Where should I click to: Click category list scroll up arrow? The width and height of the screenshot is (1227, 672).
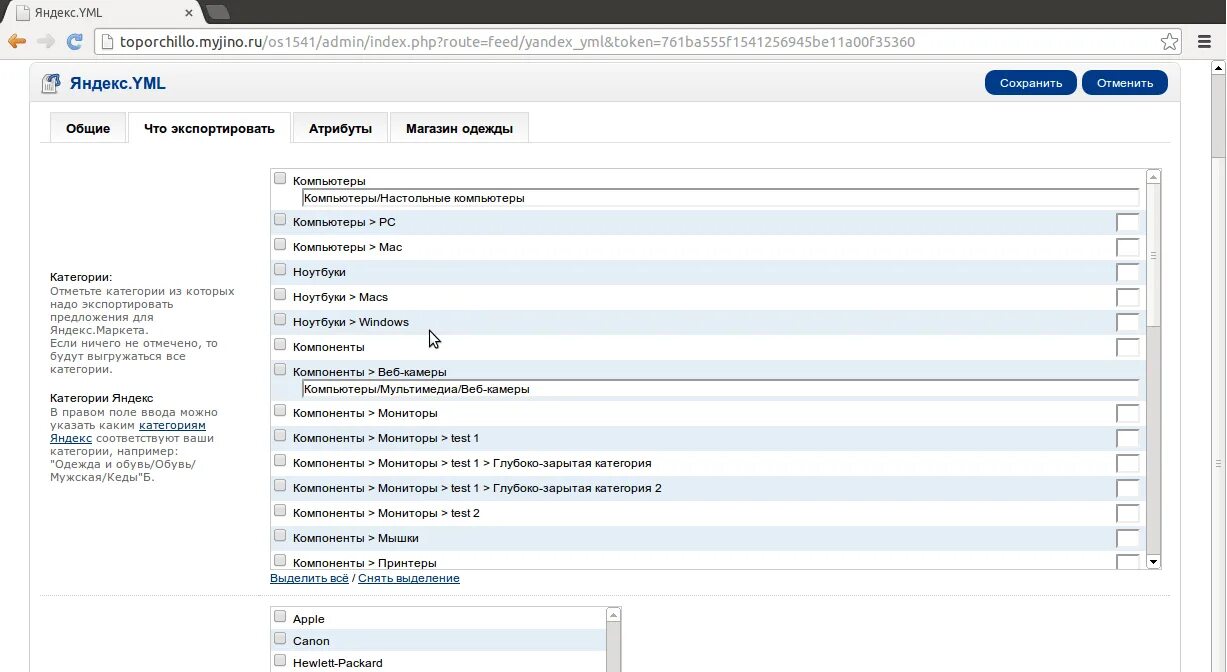click(1154, 177)
